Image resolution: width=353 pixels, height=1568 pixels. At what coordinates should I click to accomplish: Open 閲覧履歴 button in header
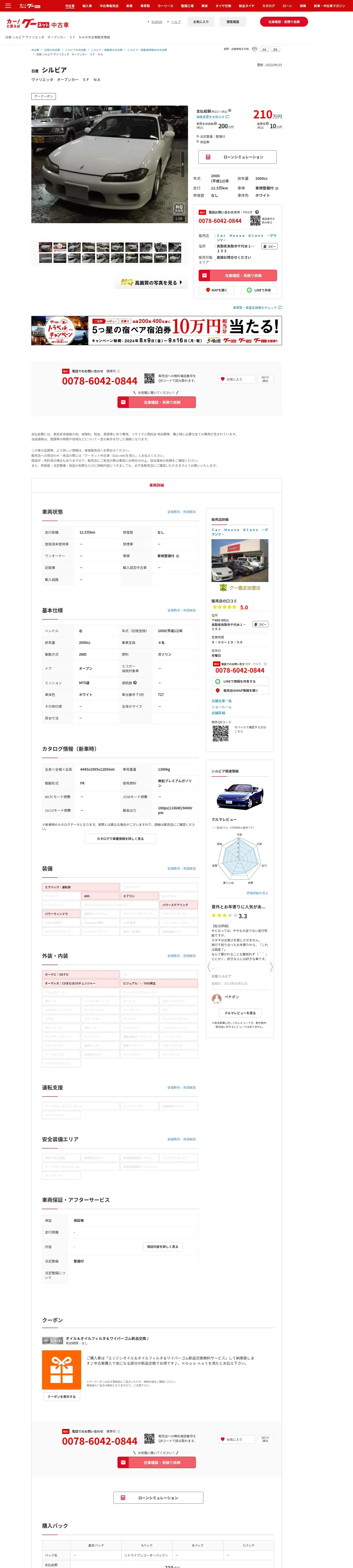[x=232, y=22]
